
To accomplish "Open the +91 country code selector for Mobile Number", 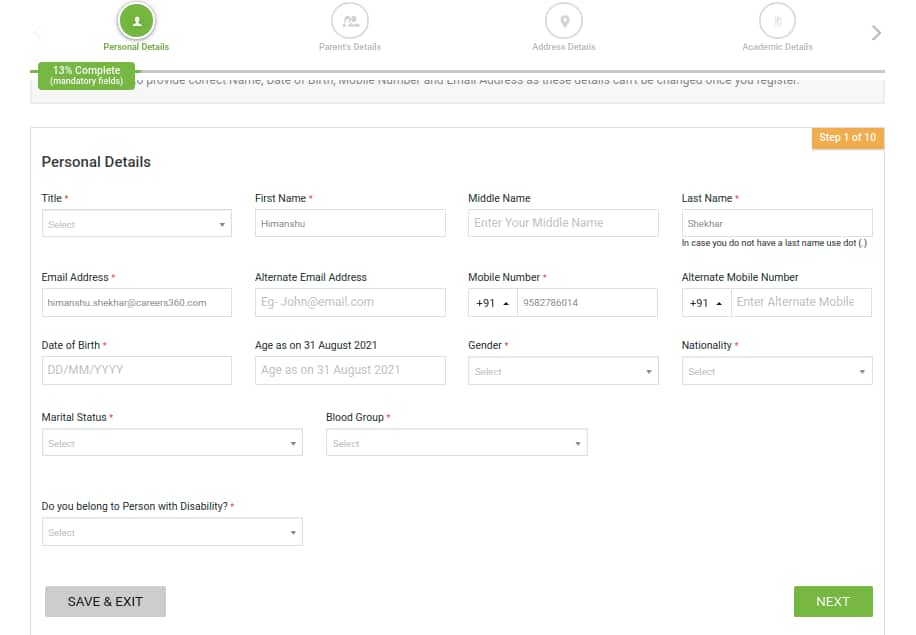I will pyautogui.click(x=489, y=302).
